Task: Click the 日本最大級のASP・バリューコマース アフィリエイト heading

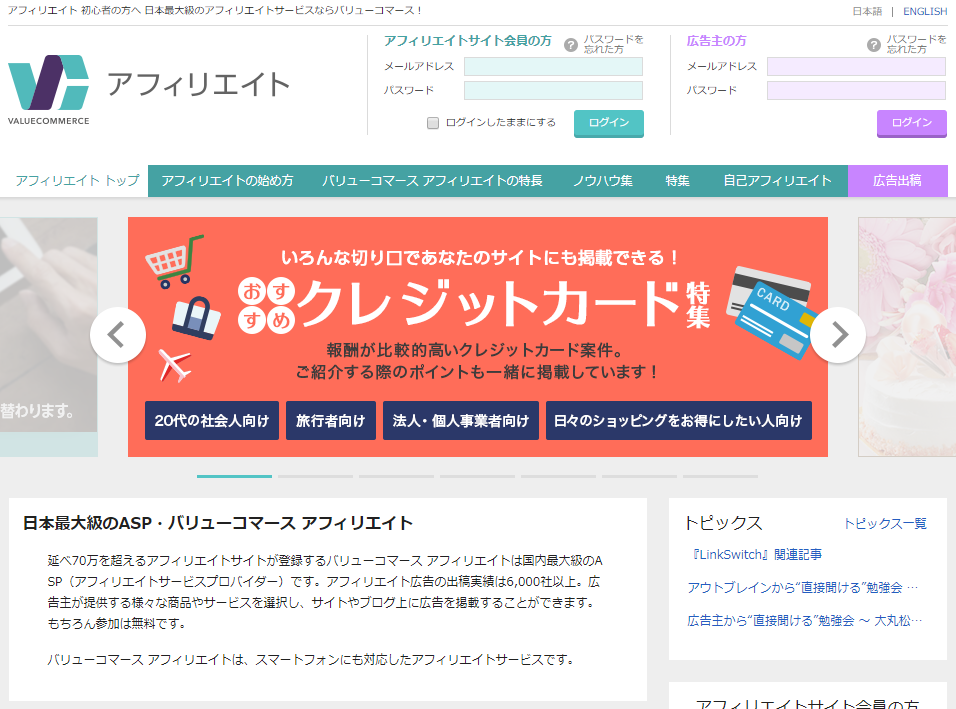Action: pyautogui.click(x=218, y=523)
